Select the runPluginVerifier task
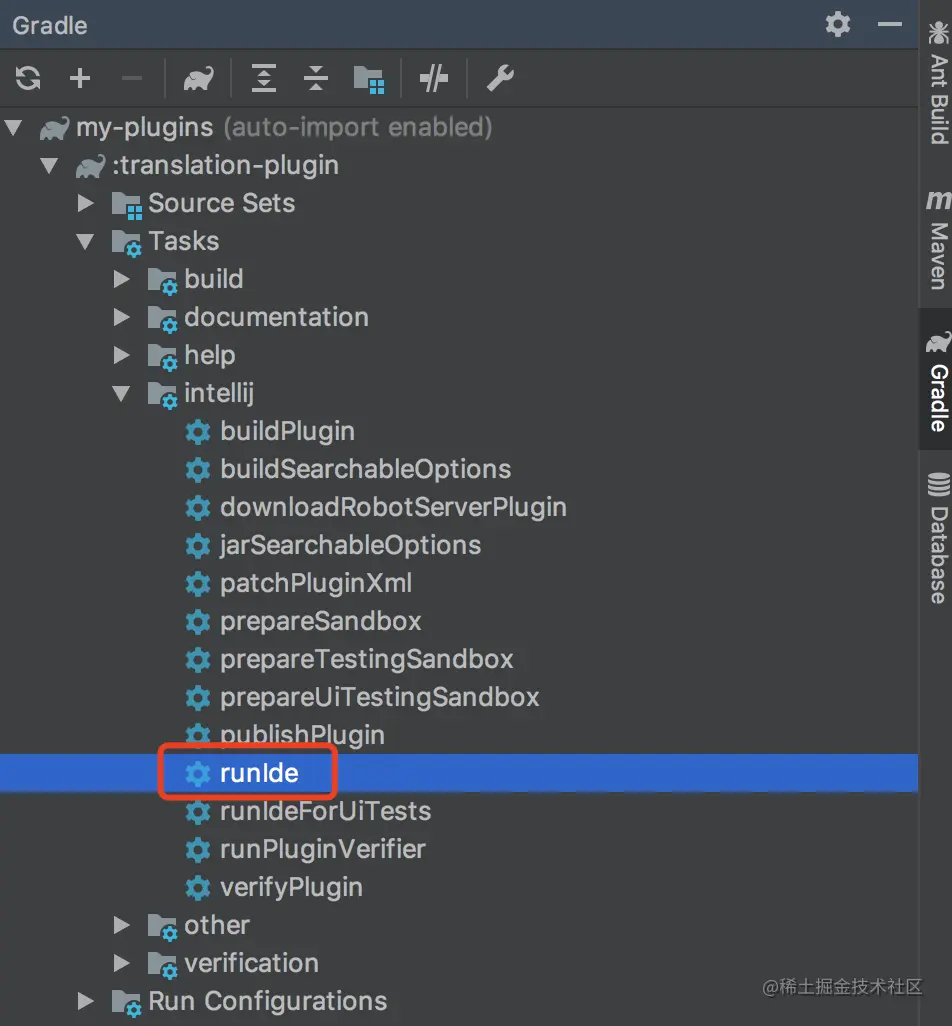This screenshot has width=952, height=1026. tap(323, 849)
